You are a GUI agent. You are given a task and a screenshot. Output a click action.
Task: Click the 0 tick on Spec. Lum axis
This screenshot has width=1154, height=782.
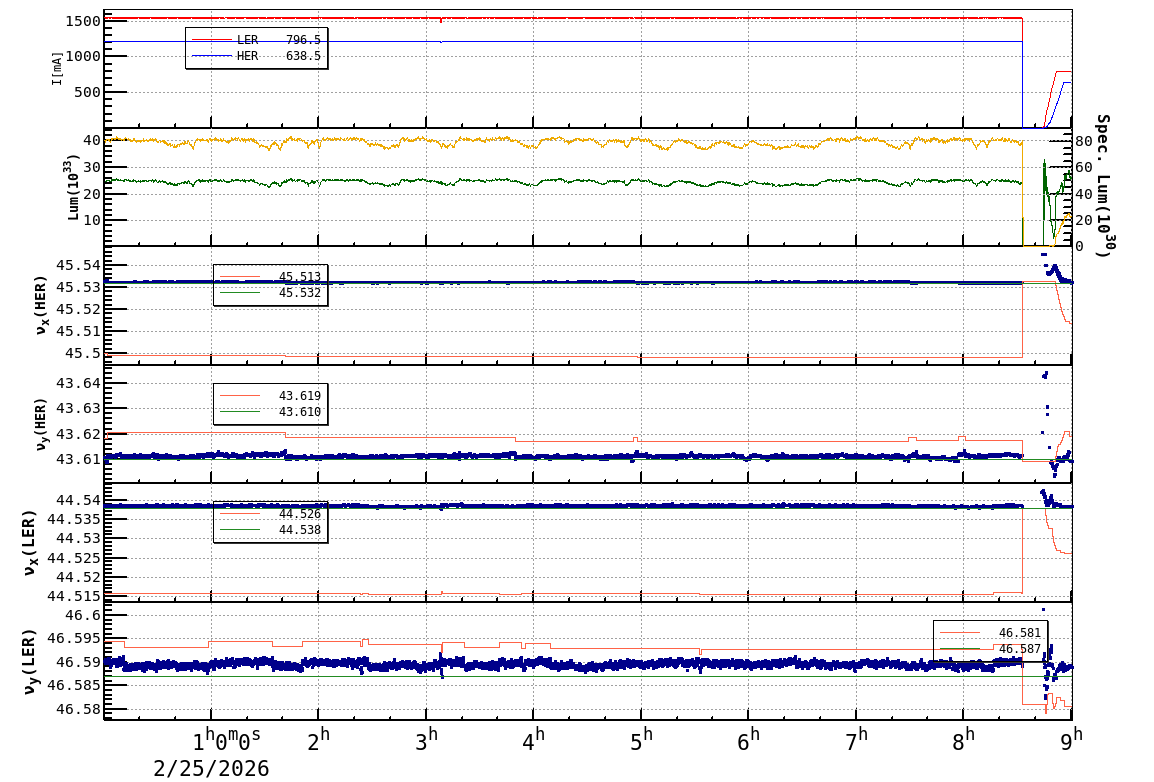click(1079, 246)
